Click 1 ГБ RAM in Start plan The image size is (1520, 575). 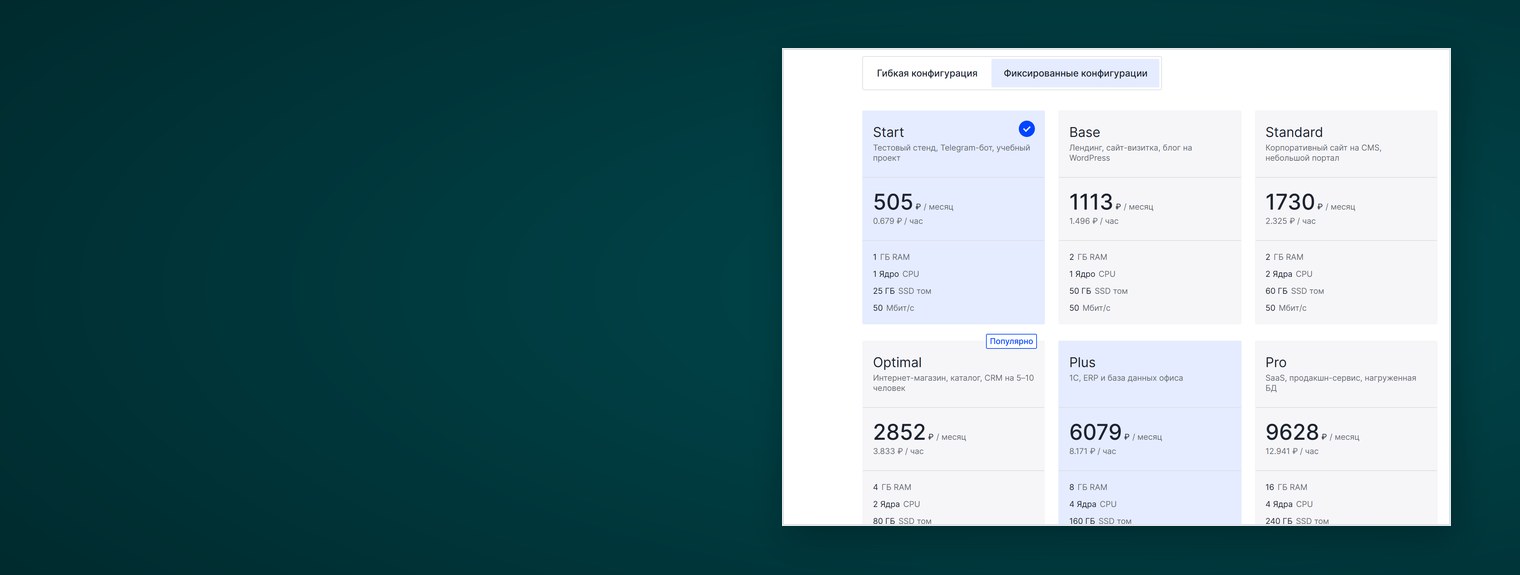click(891, 257)
